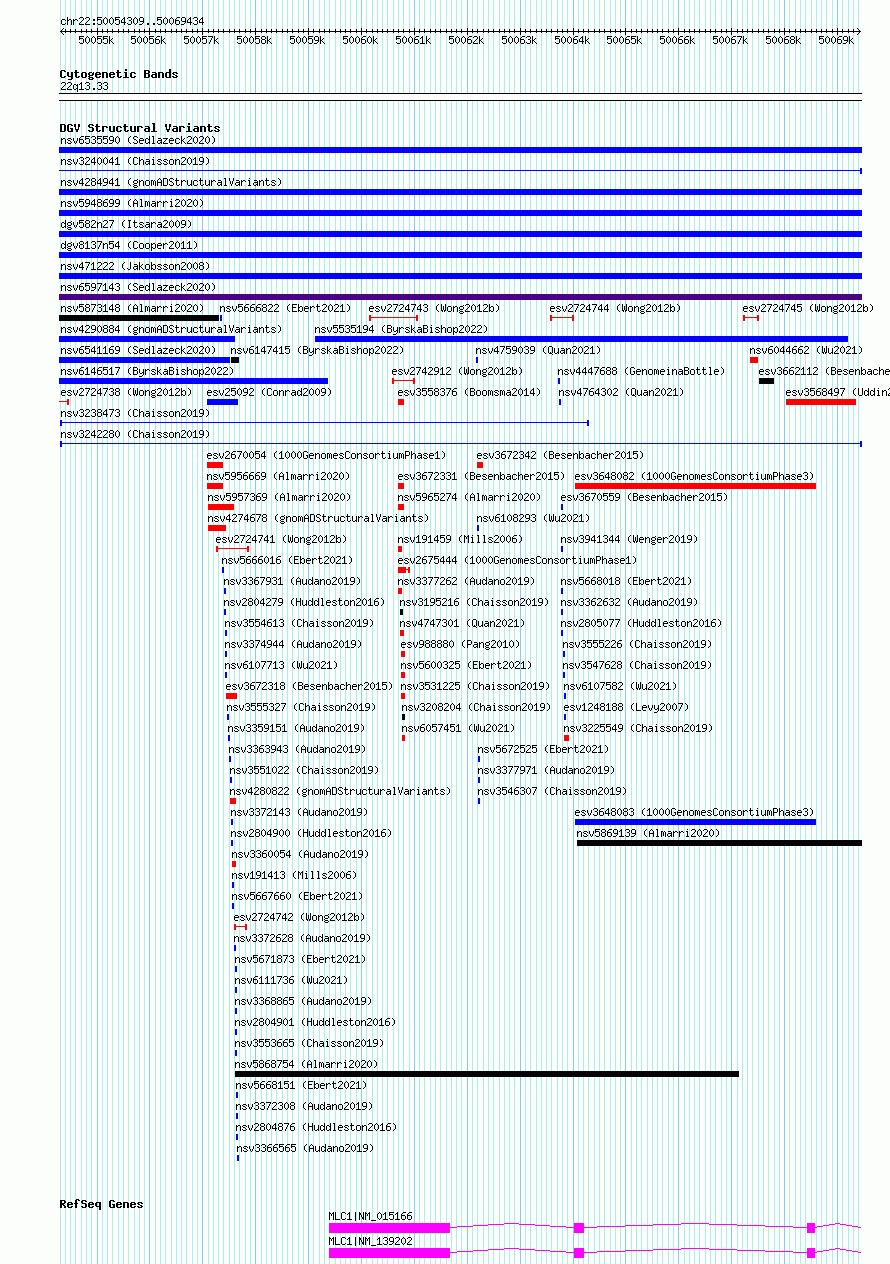Click the RefSeq Genes track title
Image resolution: width=890 pixels, height=1264 pixels.
101,1205
